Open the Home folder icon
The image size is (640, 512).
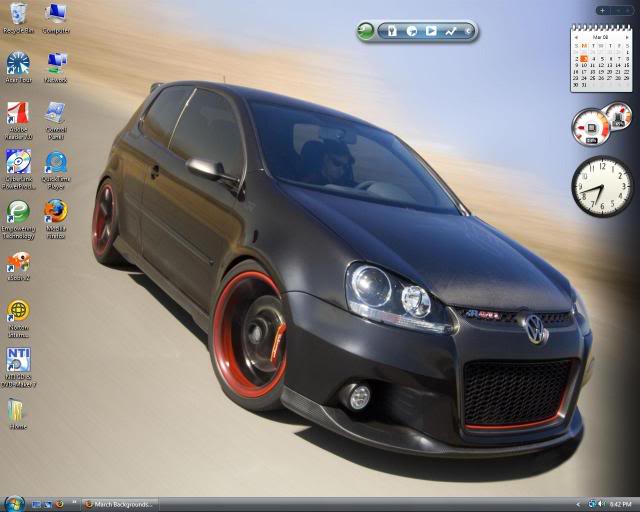(x=18, y=414)
